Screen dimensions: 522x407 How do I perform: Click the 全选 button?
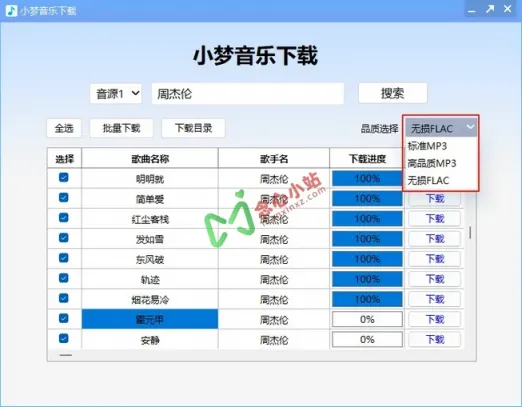point(64,128)
